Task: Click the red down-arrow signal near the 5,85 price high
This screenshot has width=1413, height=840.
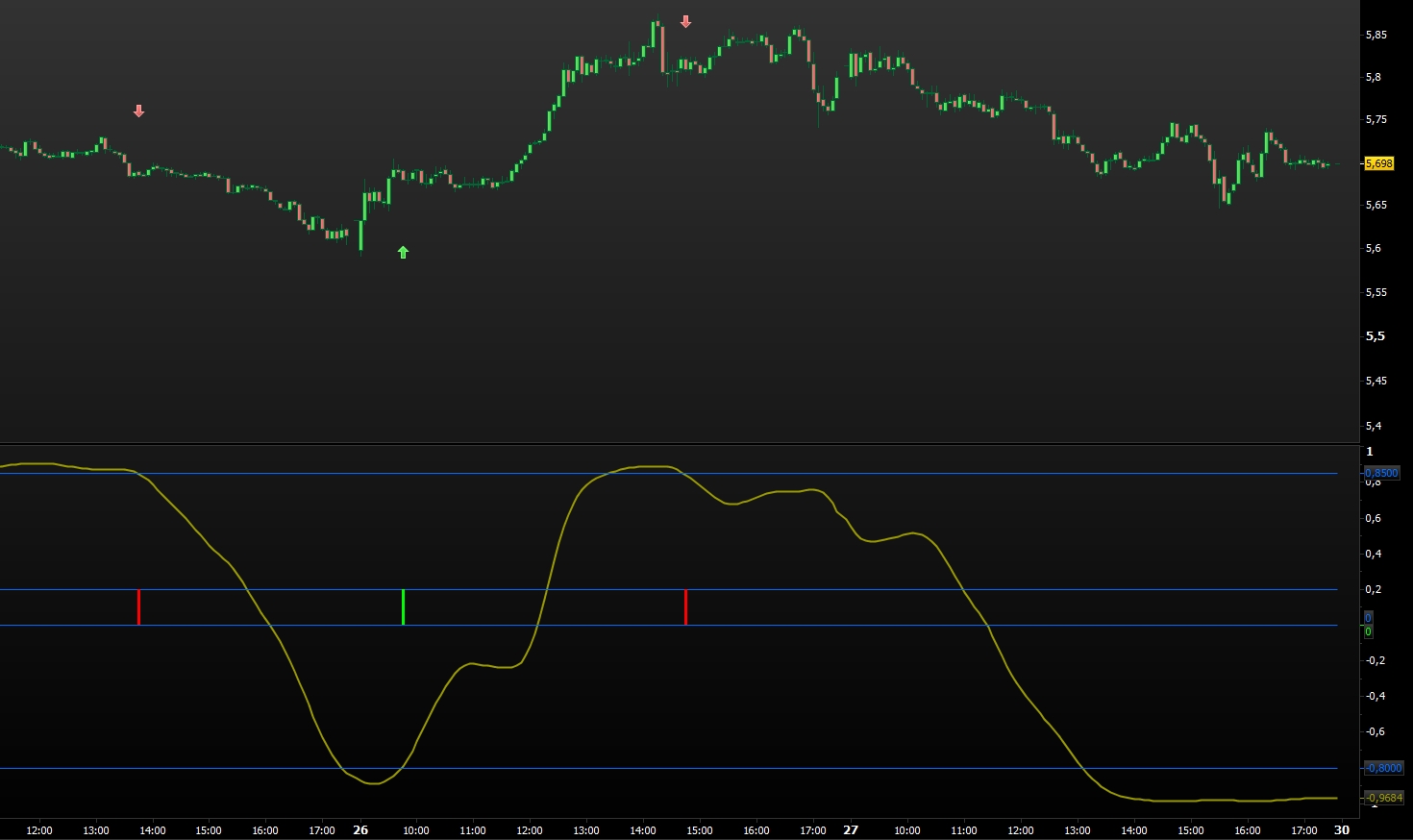Action: (x=685, y=22)
